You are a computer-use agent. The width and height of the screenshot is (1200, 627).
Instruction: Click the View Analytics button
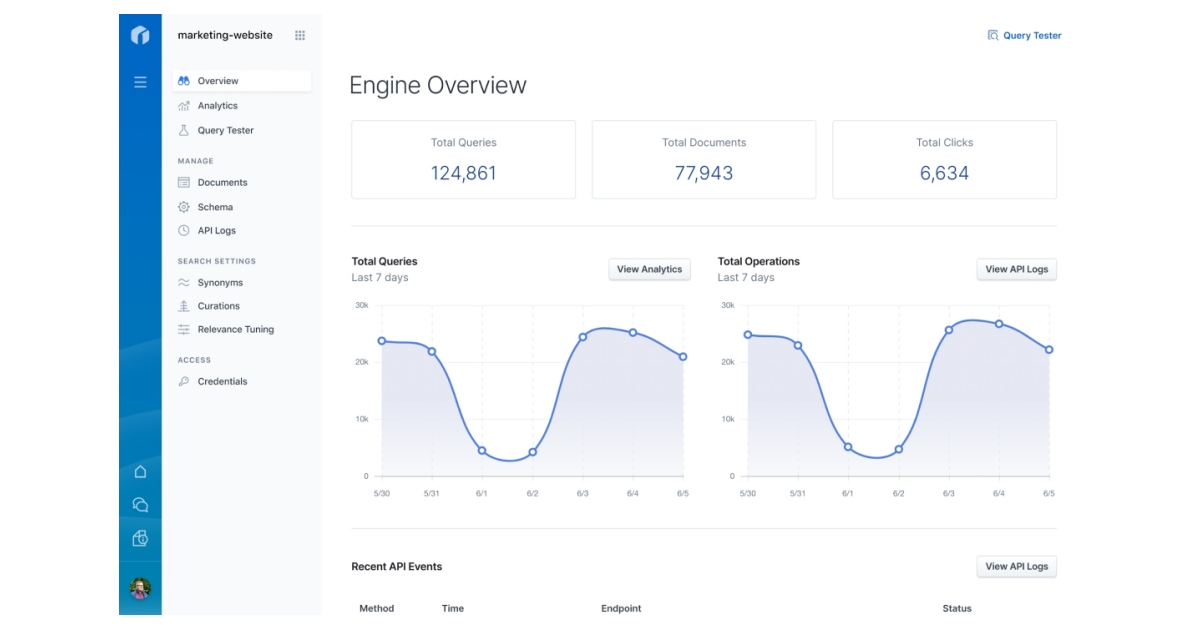(x=649, y=269)
